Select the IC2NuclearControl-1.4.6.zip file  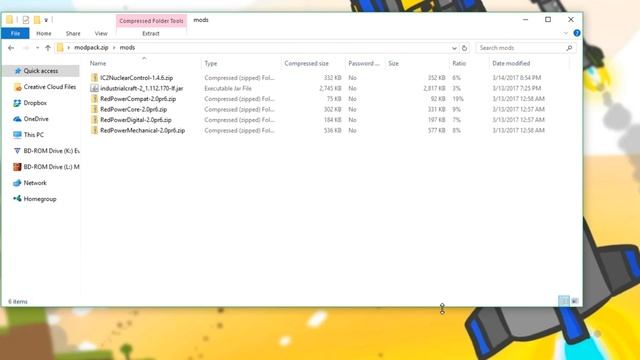(x=136, y=78)
